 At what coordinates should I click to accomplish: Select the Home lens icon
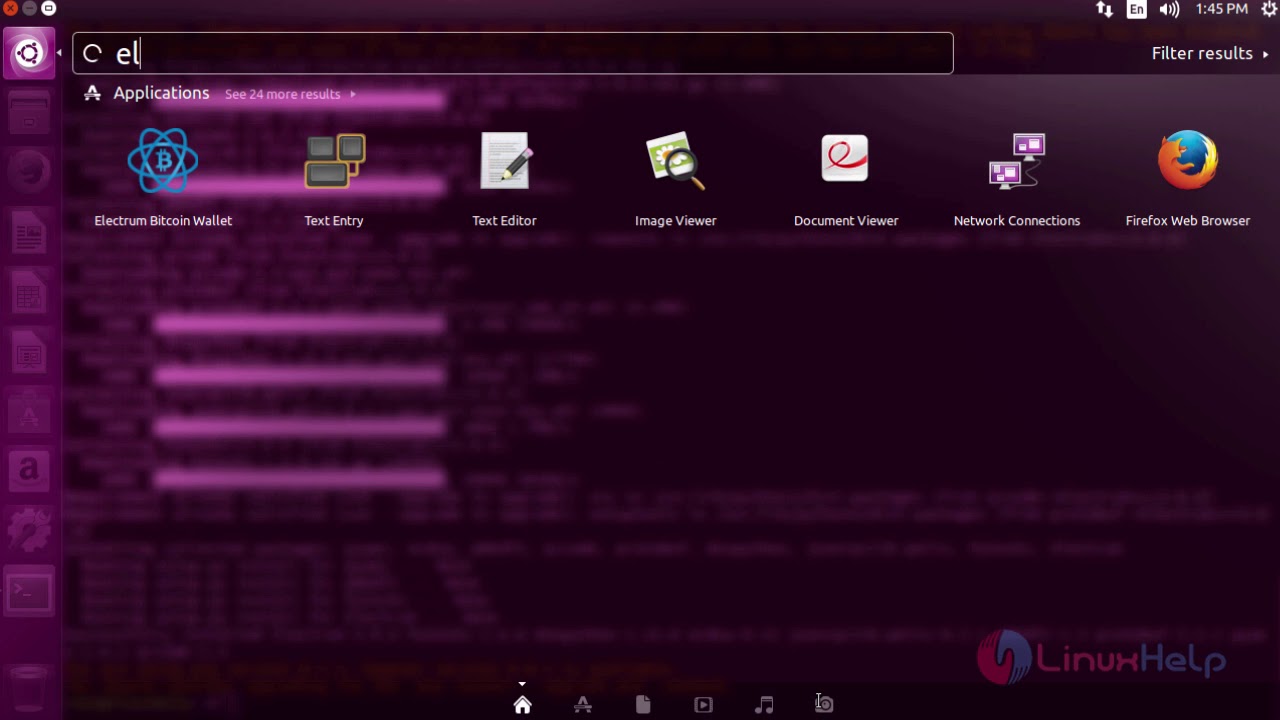pyautogui.click(x=522, y=705)
